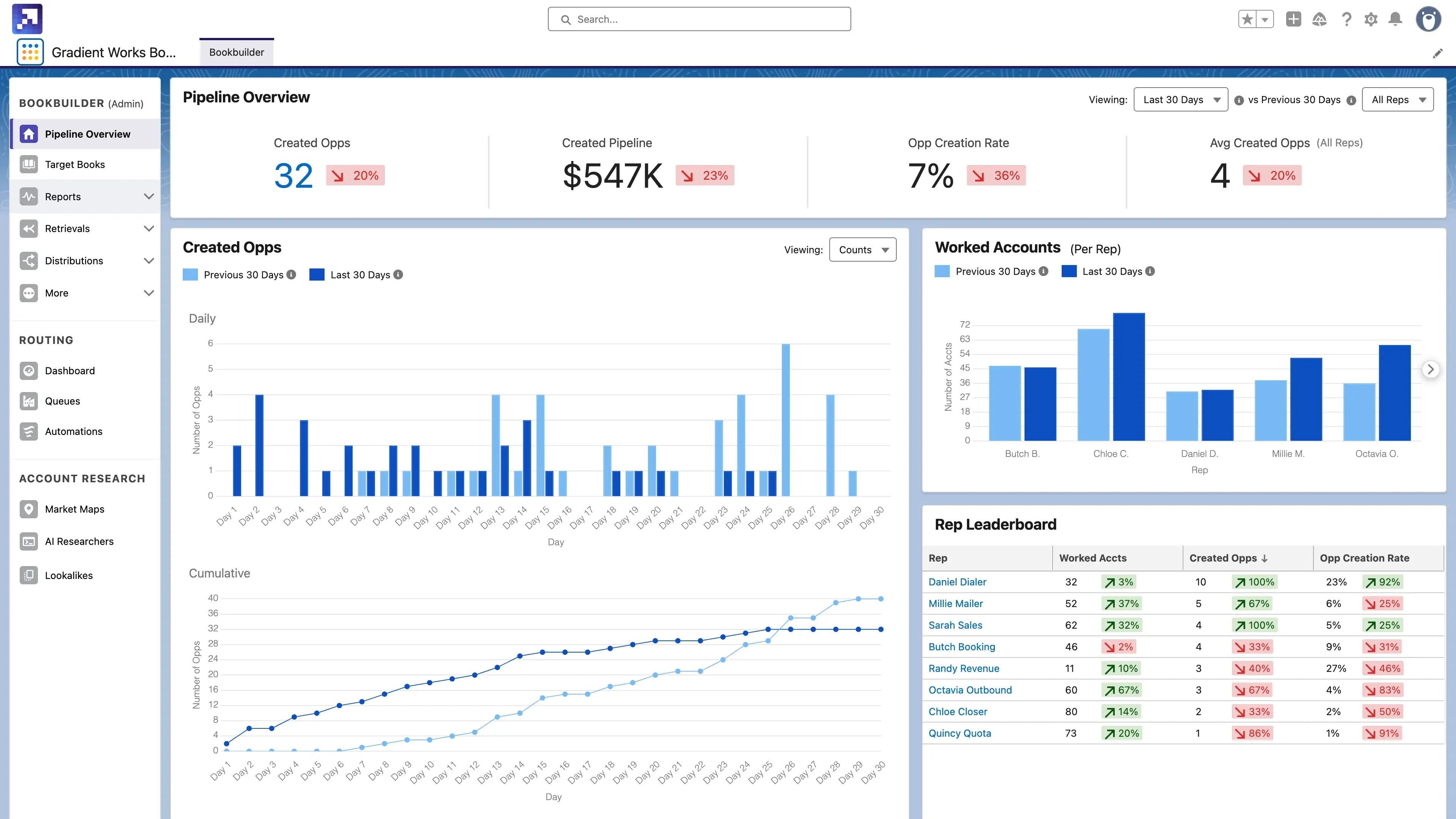The height and width of the screenshot is (819, 1456).
Task: Open the All Reps filter dropdown
Action: click(x=1397, y=100)
